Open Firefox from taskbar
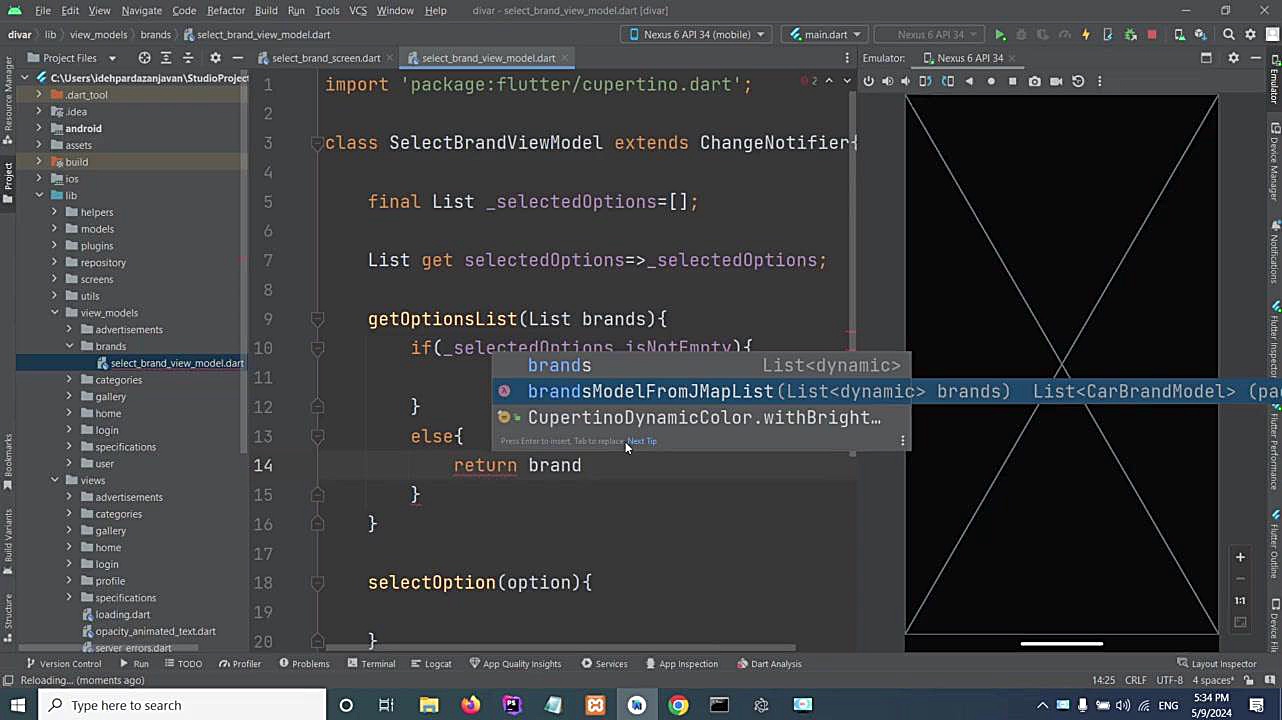Screen dimensions: 1282x720 point(470,705)
